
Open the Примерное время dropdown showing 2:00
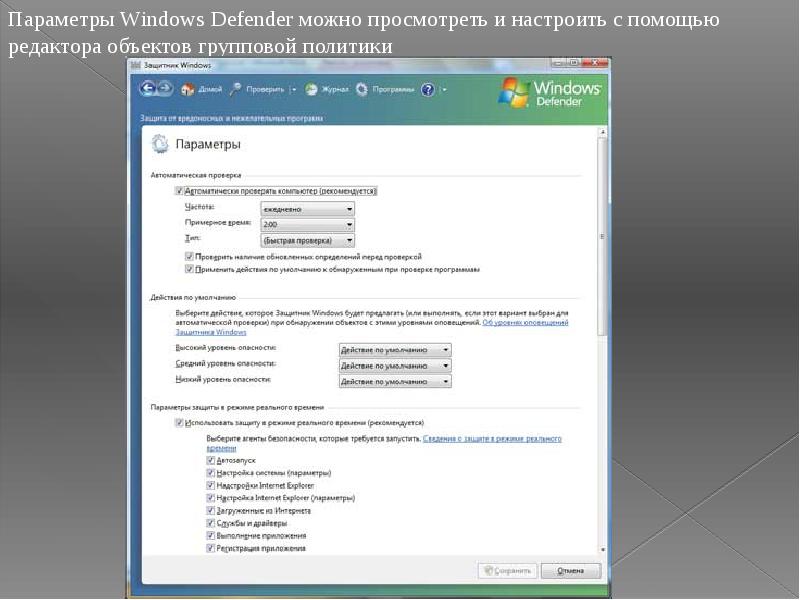click(307, 224)
